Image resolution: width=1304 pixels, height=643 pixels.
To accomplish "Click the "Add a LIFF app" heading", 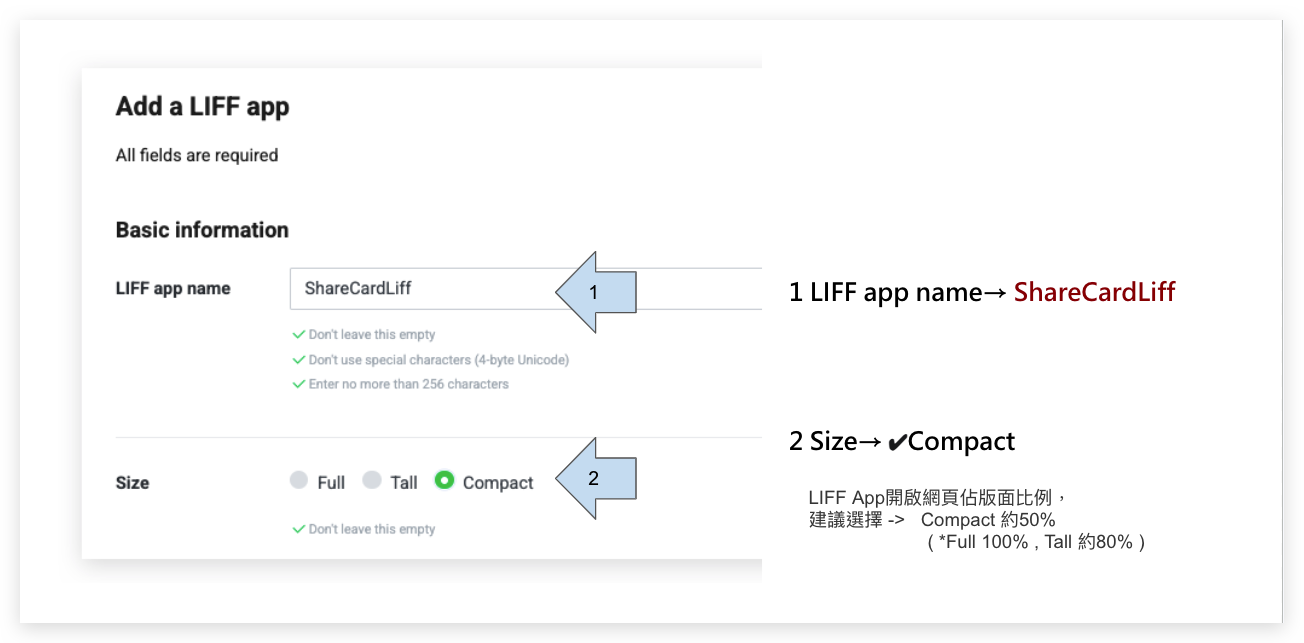I will [x=202, y=107].
